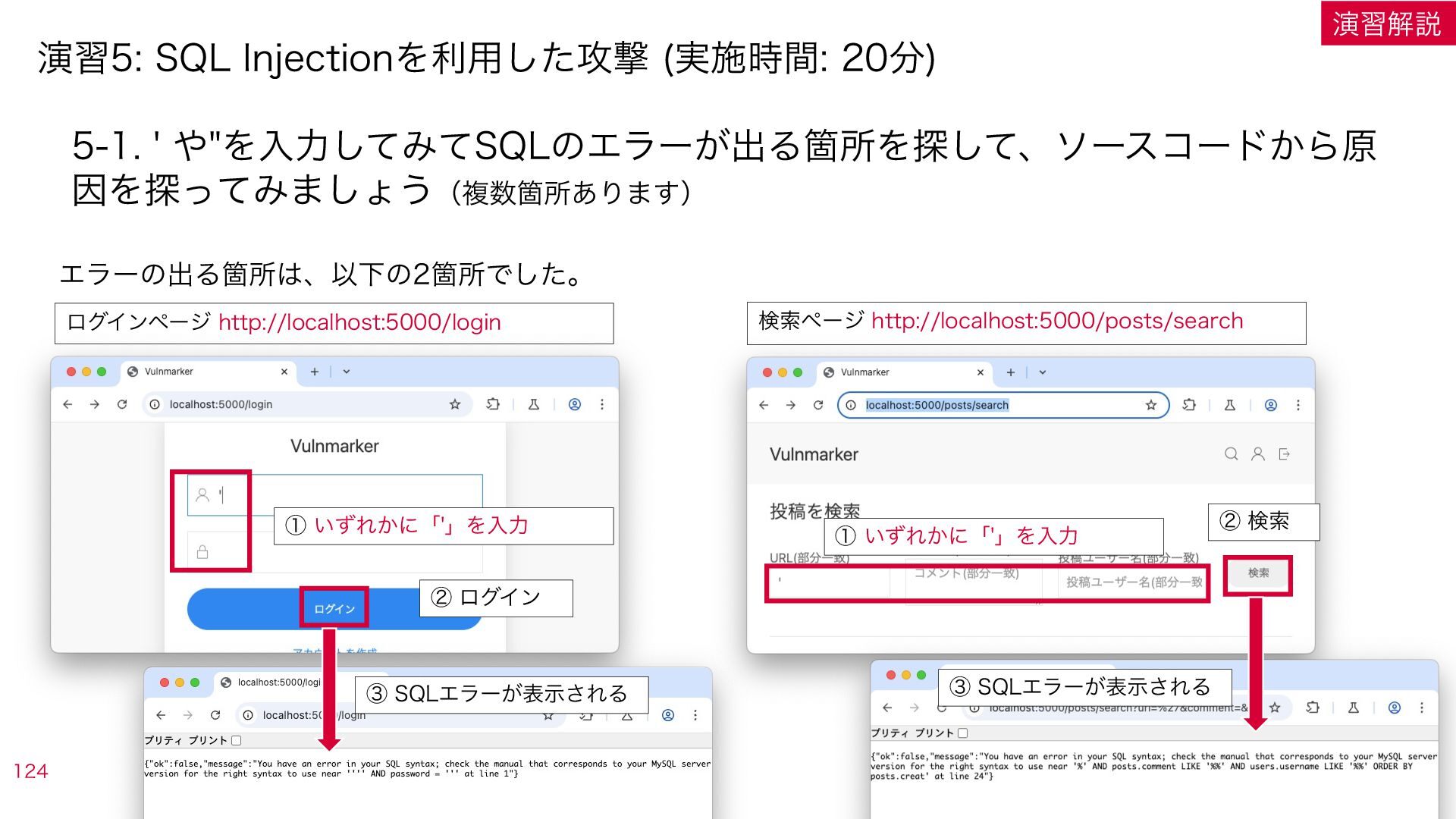Open Chrome profile icon in login browser
1456x819 pixels.
tap(575, 404)
